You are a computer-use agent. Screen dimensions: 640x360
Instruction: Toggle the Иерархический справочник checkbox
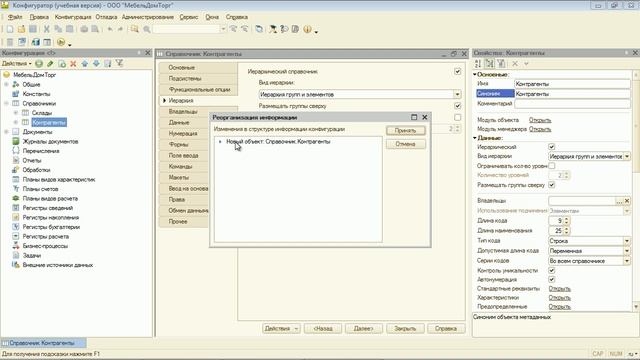pyautogui.click(x=458, y=71)
